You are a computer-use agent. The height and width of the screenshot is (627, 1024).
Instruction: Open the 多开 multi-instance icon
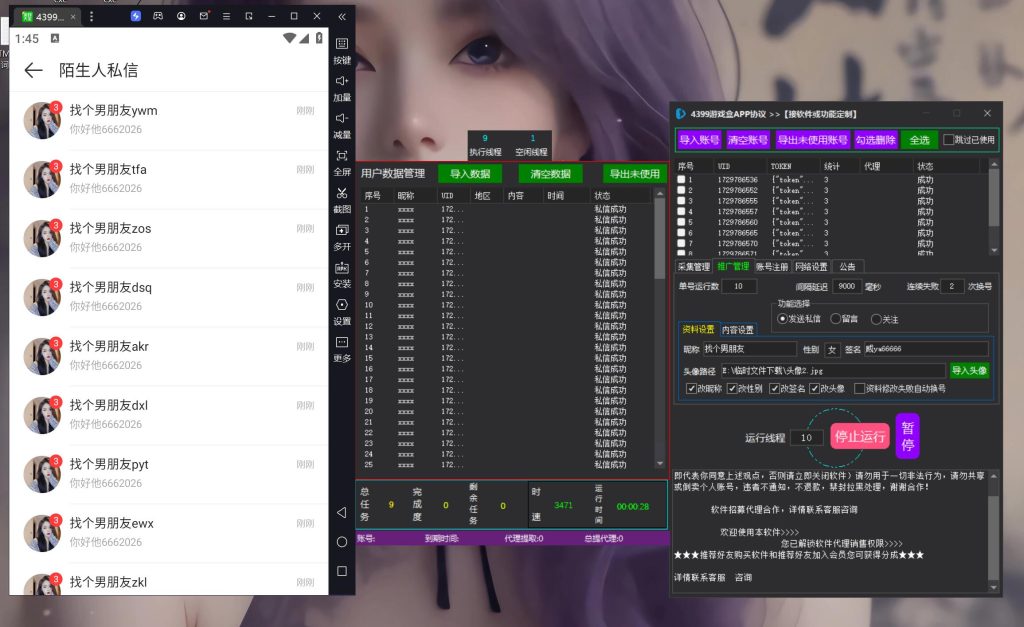pyautogui.click(x=342, y=237)
